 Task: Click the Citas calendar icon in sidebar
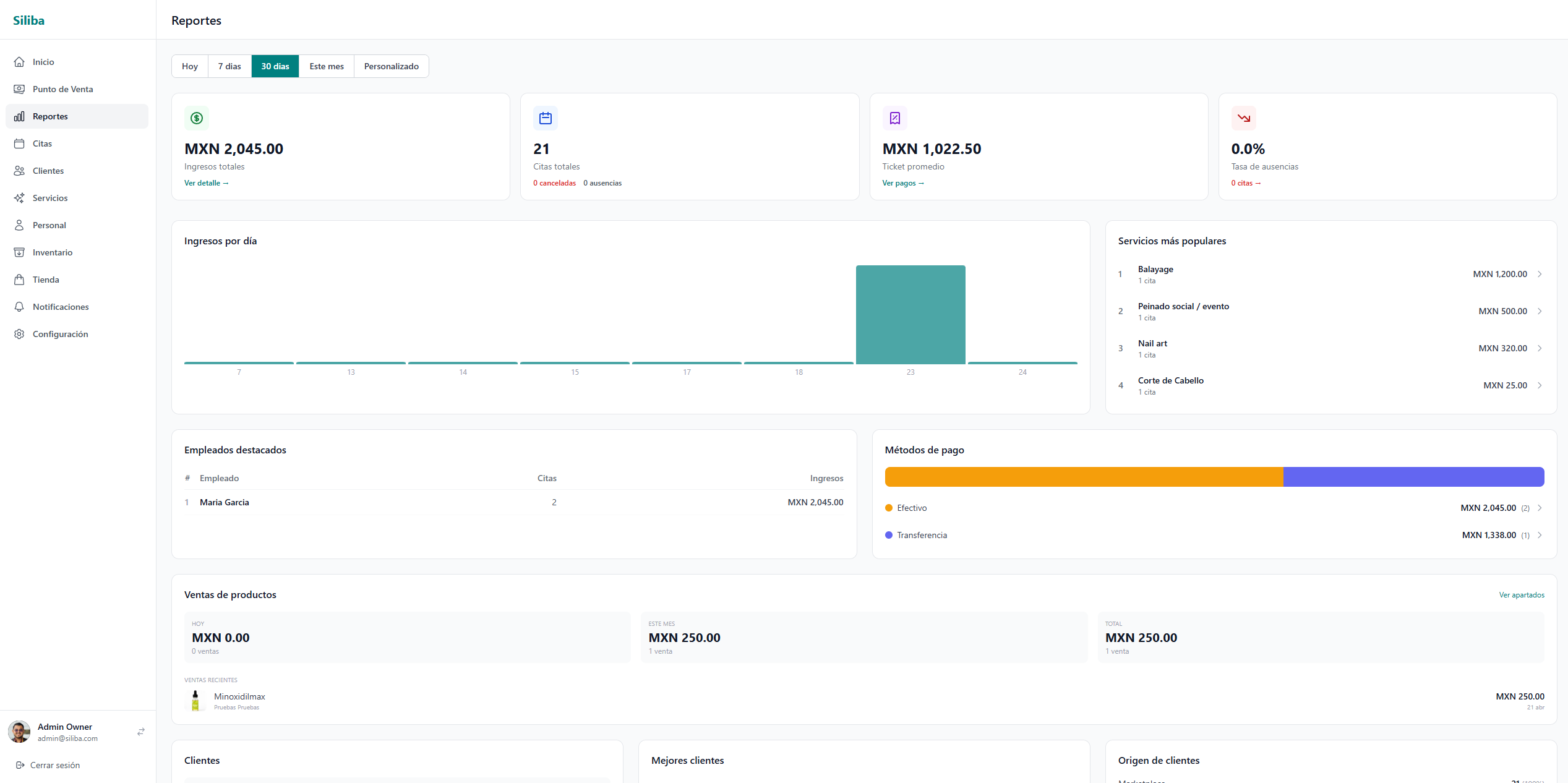pyautogui.click(x=19, y=143)
